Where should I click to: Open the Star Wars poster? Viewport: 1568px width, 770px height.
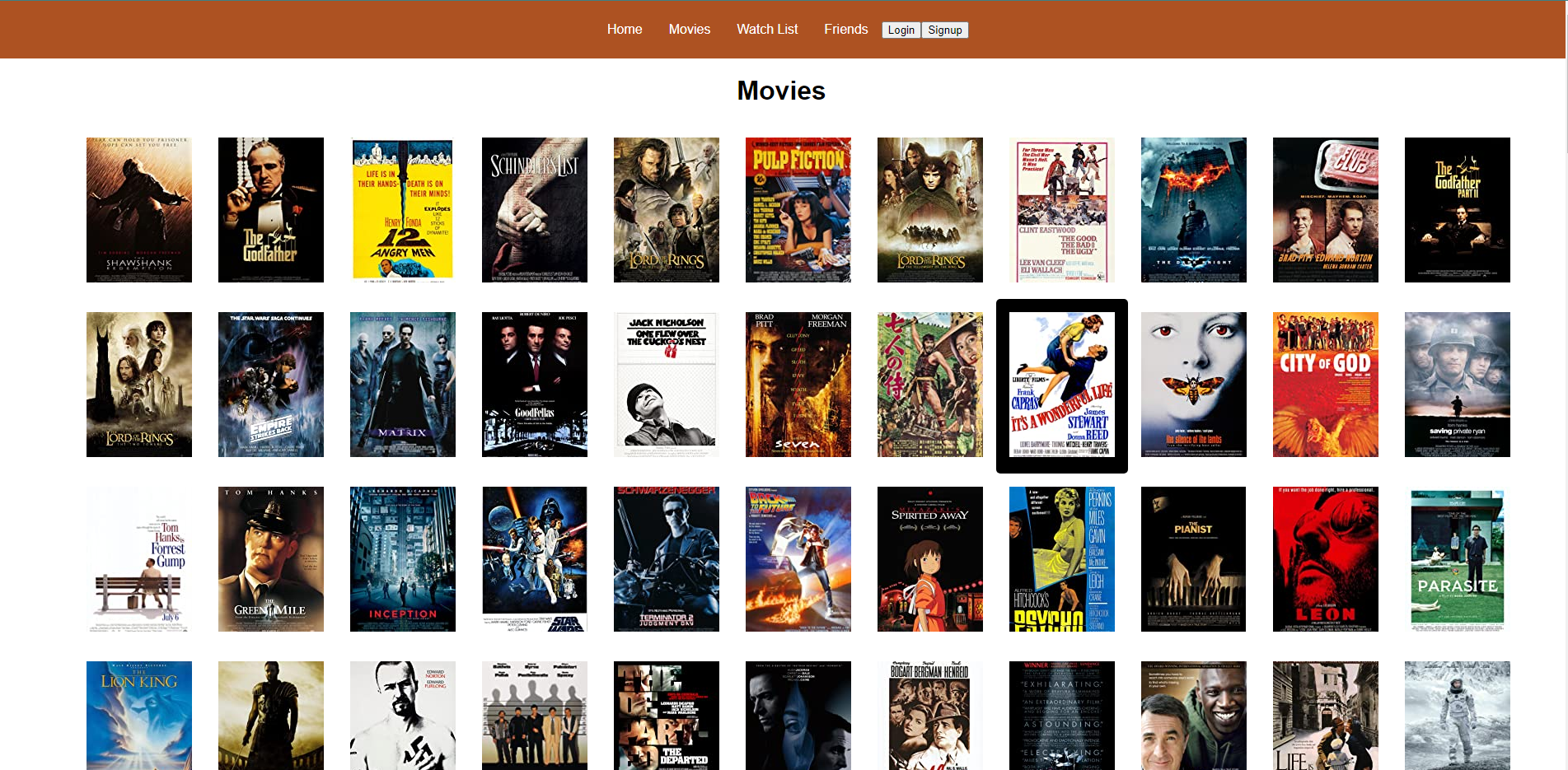[535, 559]
